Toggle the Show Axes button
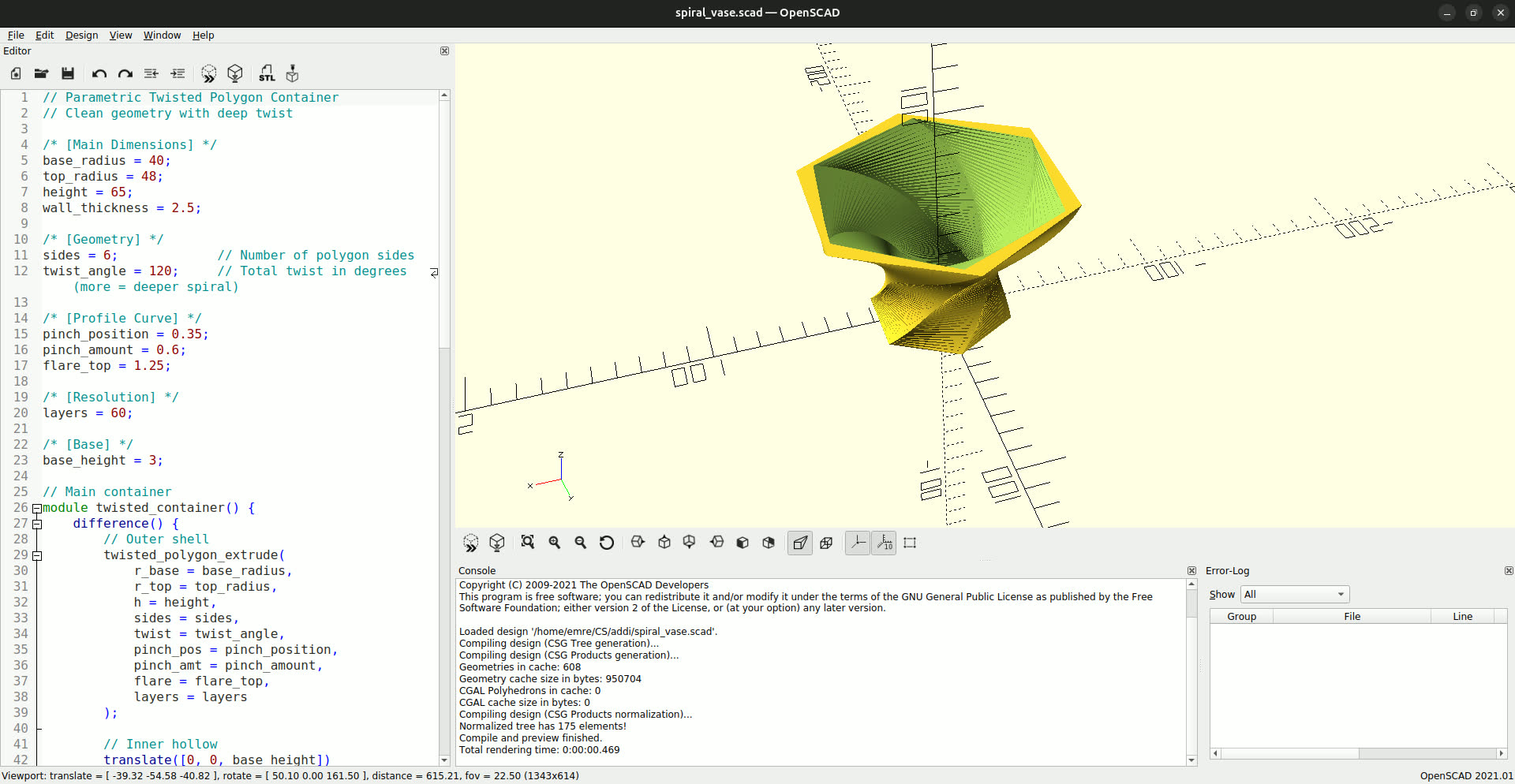 (858, 543)
